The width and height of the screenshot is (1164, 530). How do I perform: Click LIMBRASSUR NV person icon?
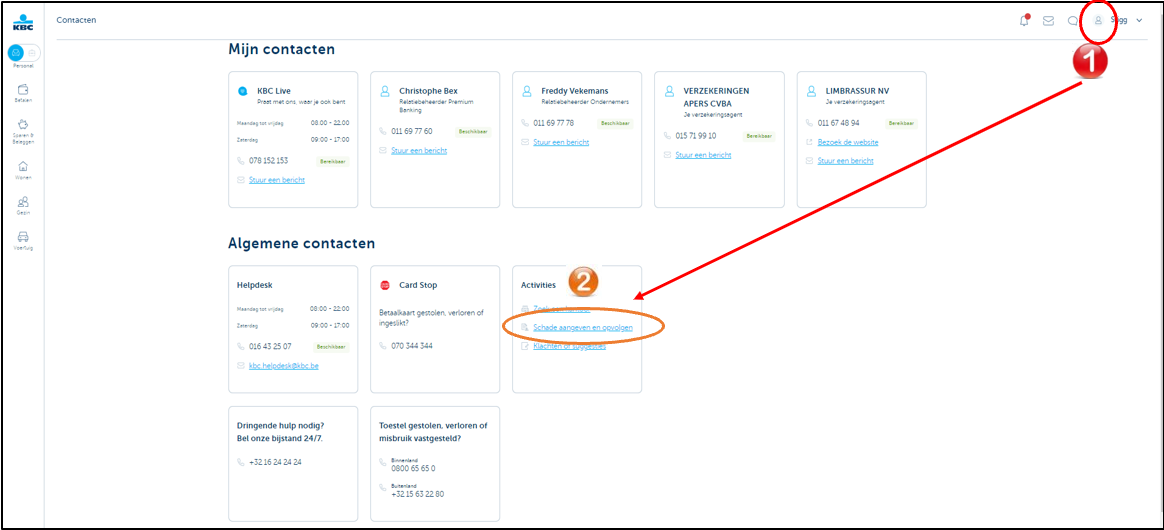click(x=811, y=91)
